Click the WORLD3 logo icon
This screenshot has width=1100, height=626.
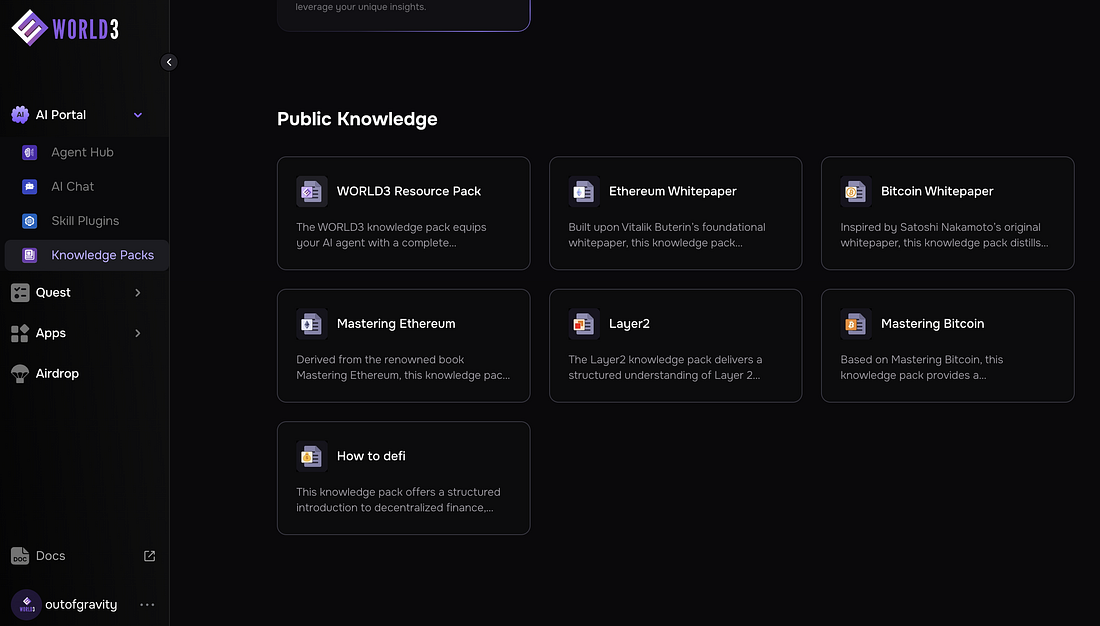[x=30, y=27]
